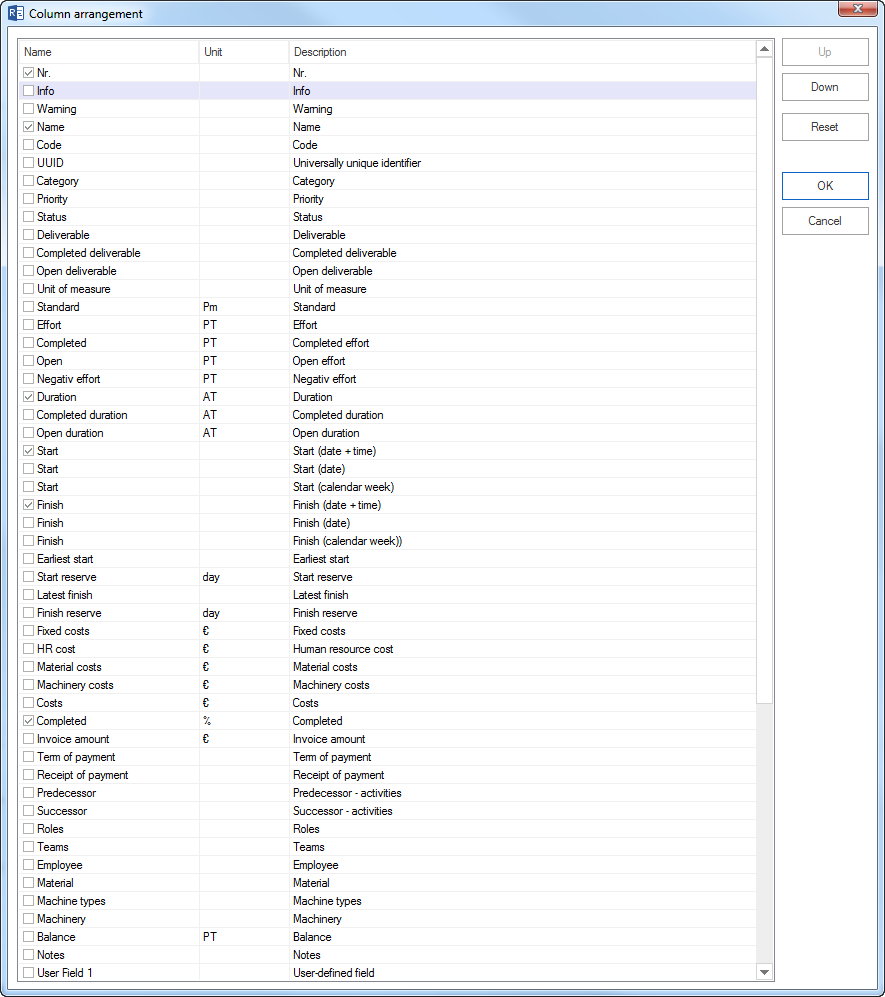Tick the Priority checkbox

[29, 199]
